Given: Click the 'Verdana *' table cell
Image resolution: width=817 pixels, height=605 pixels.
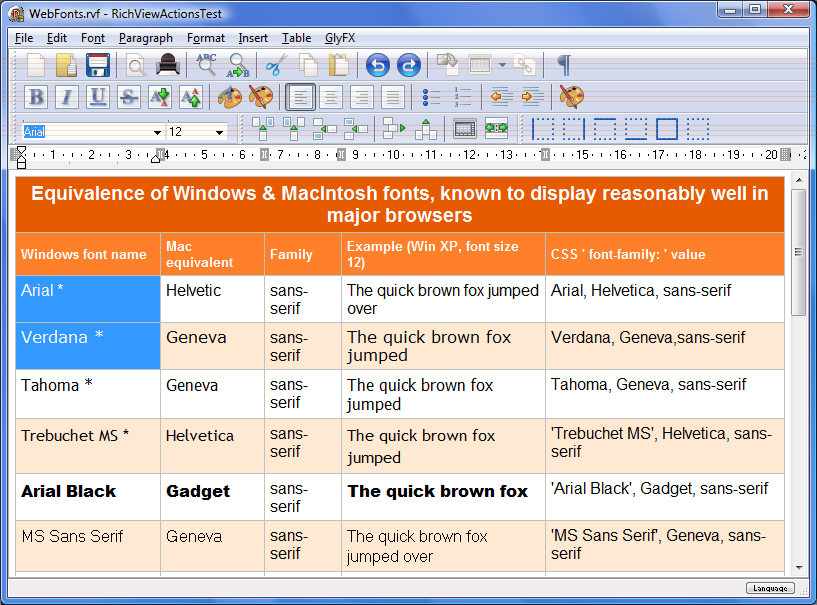Looking at the screenshot, I should coord(88,346).
